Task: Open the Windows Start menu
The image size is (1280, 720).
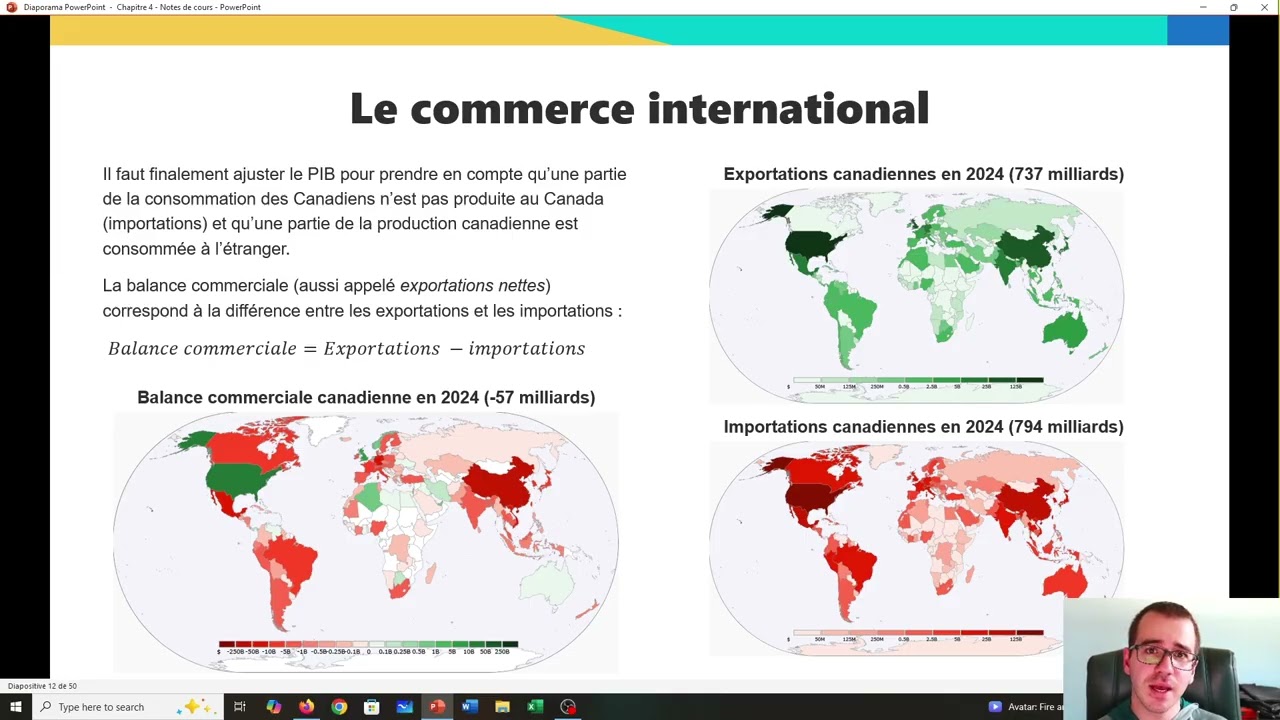Action: tap(15, 707)
